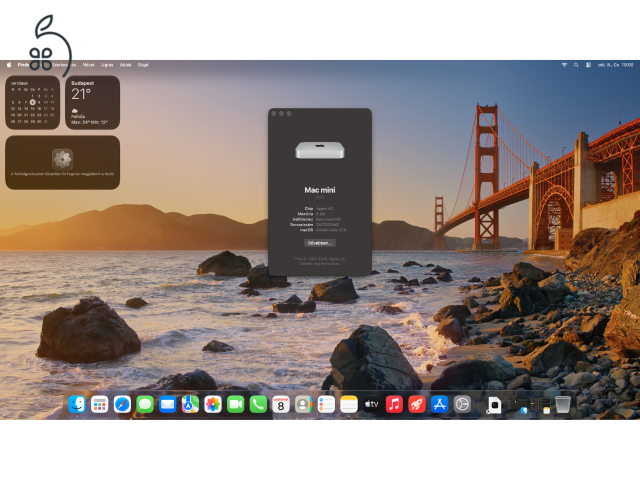Open the Photos app in dock
640x480 pixels.
(213, 404)
